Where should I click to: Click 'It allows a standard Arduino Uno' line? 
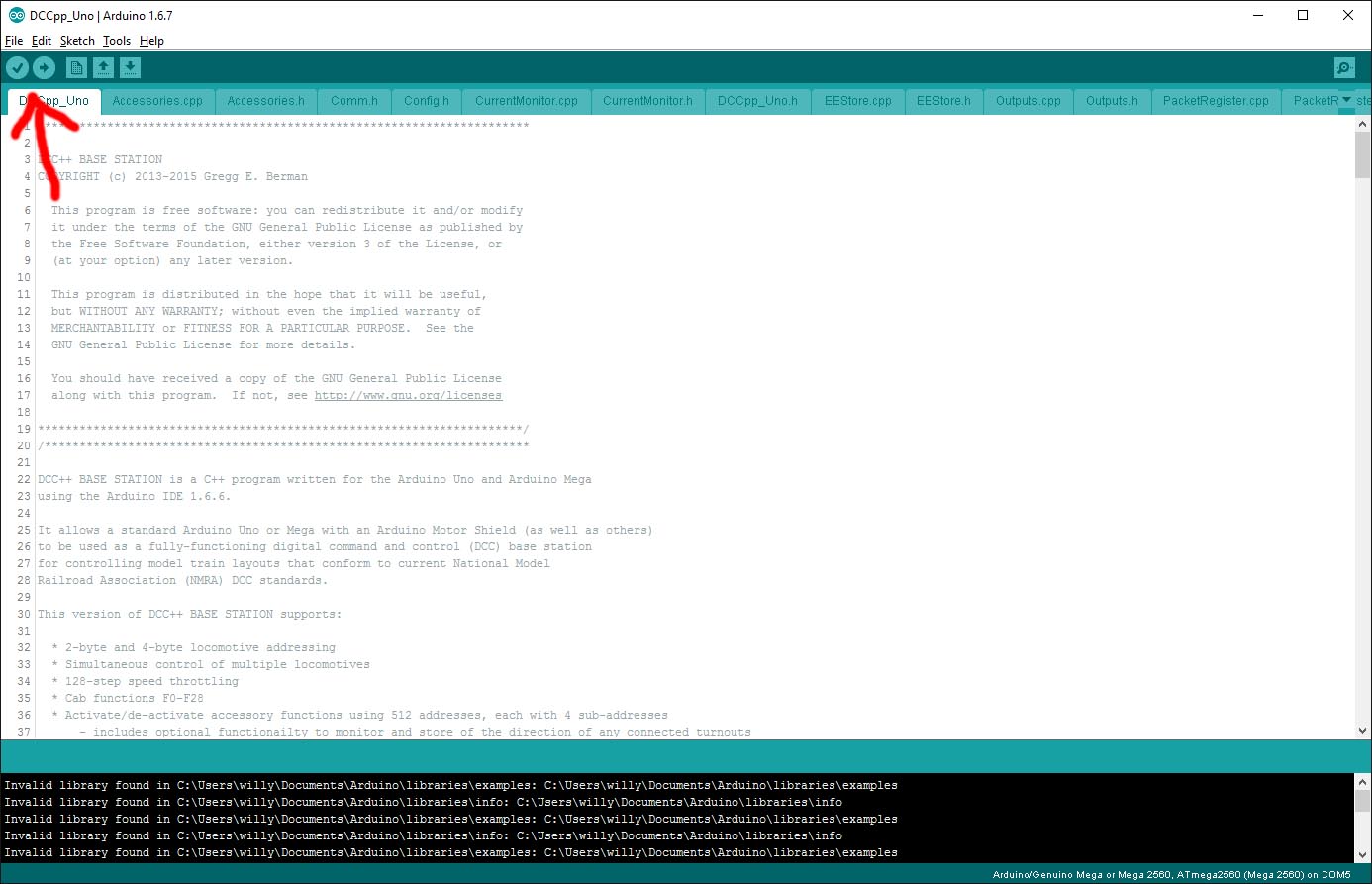point(344,530)
